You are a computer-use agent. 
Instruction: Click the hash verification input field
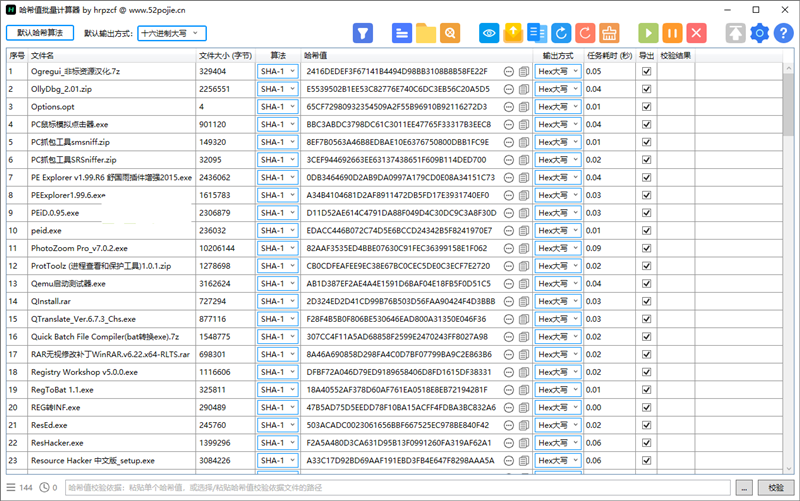point(400,487)
